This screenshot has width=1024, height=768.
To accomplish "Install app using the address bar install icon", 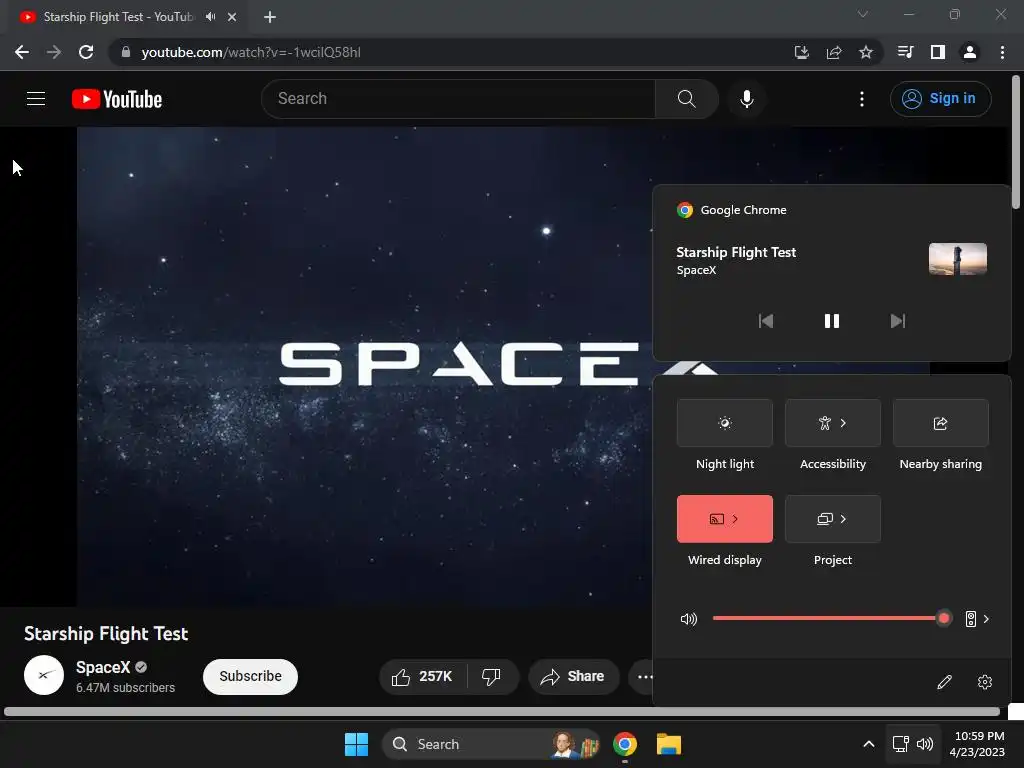I will click(801, 52).
